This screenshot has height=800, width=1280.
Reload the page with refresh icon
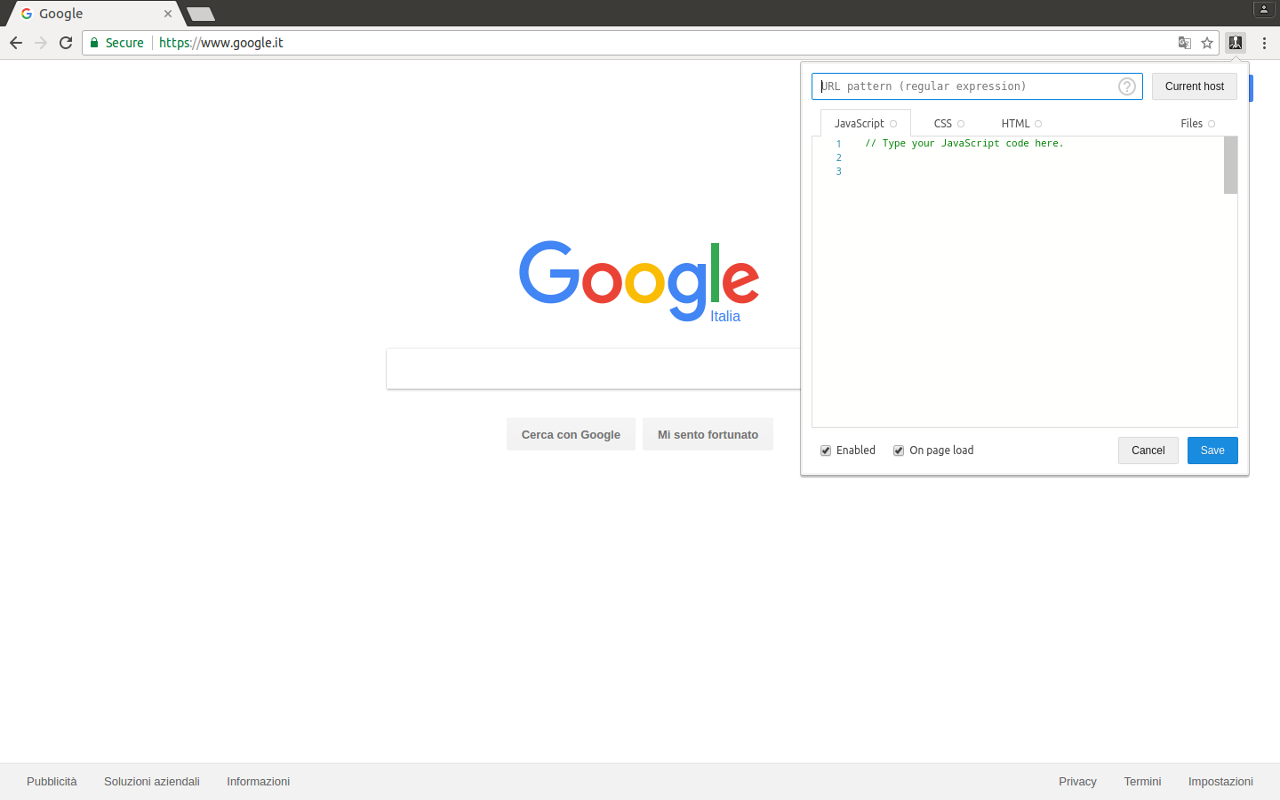(x=66, y=43)
